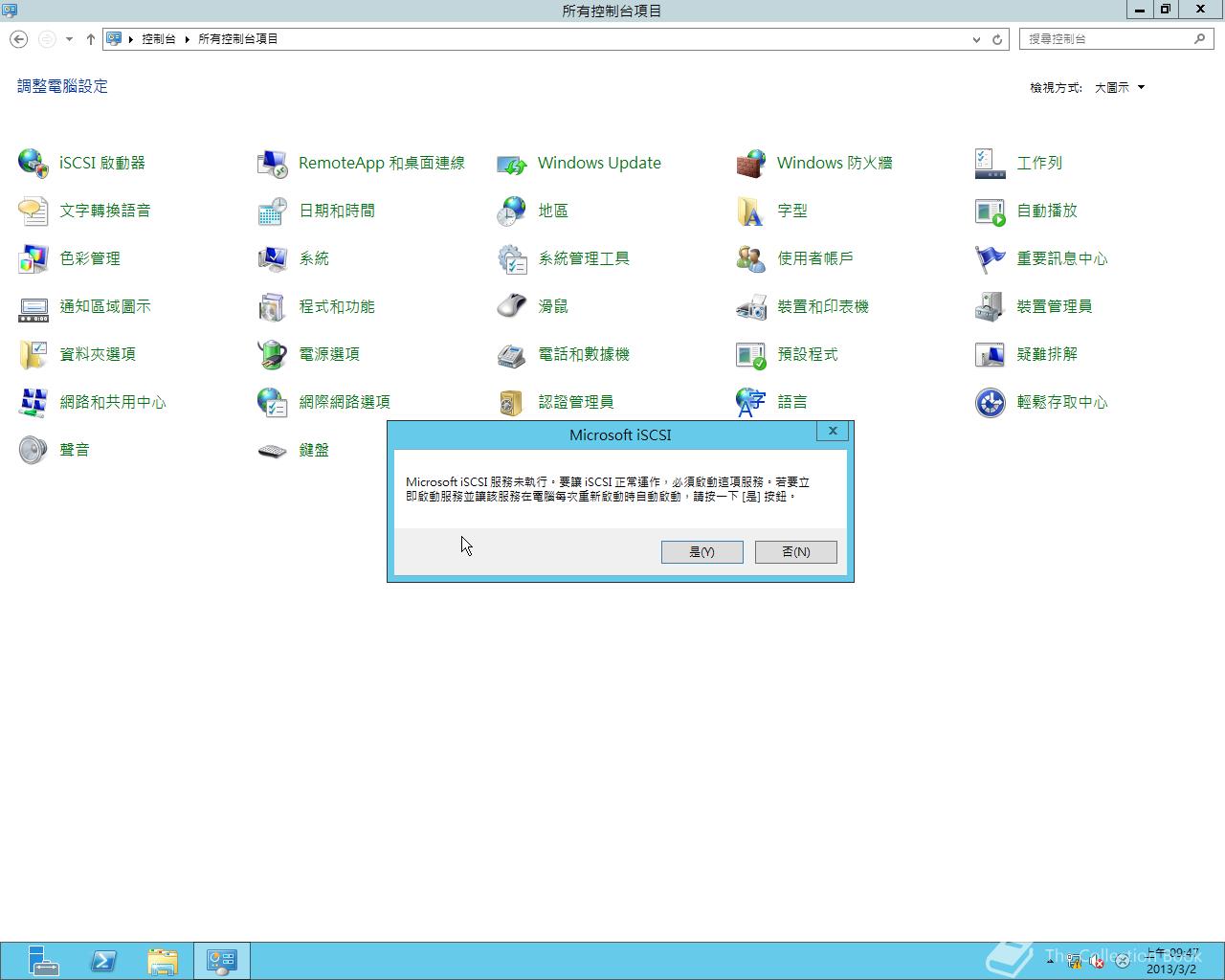
Task: Open the 重要訊息中心 flag icon
Action: pos(991,258)
